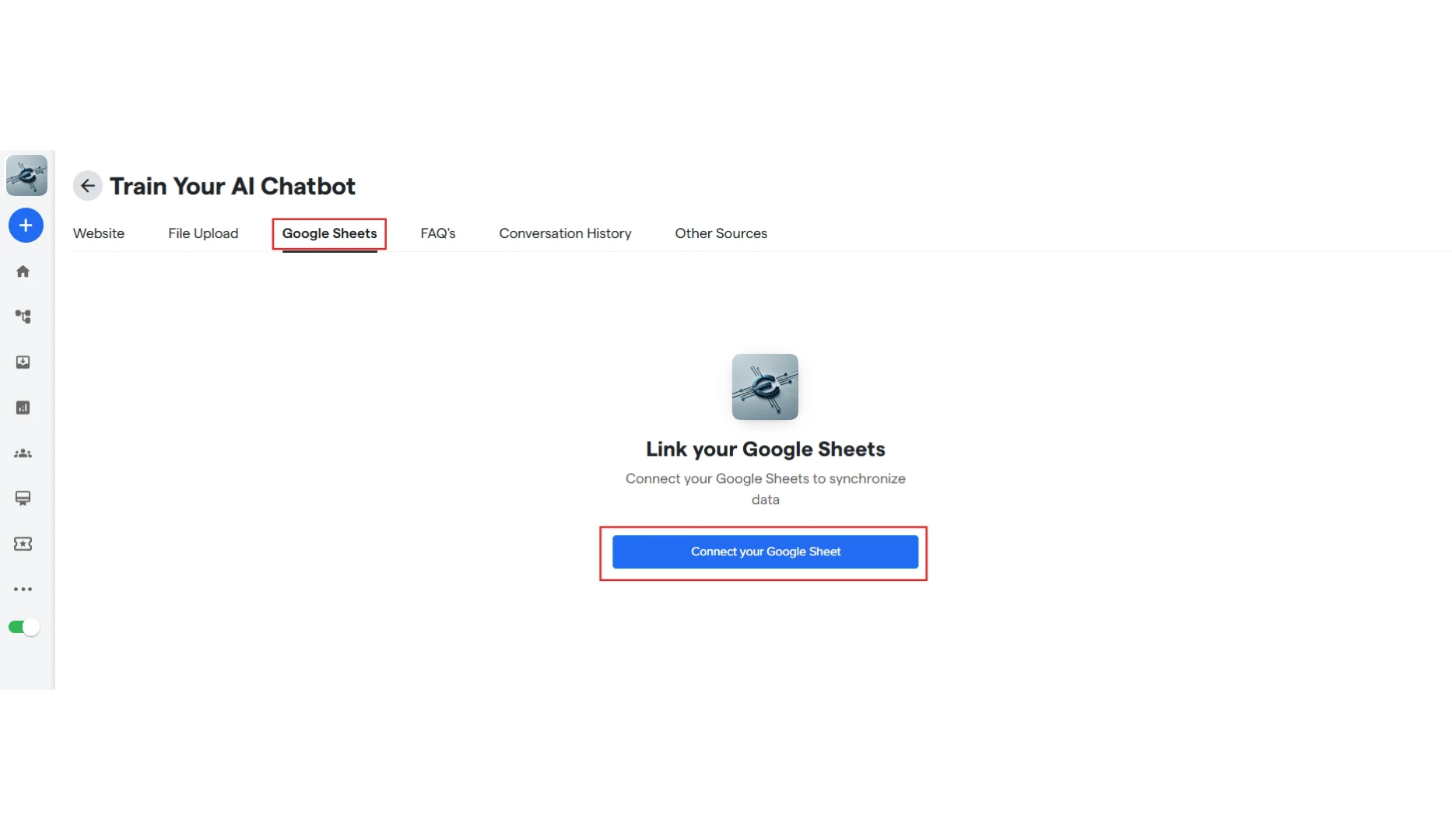Open the star ticket icon in sidebar

tap(23, 544)
